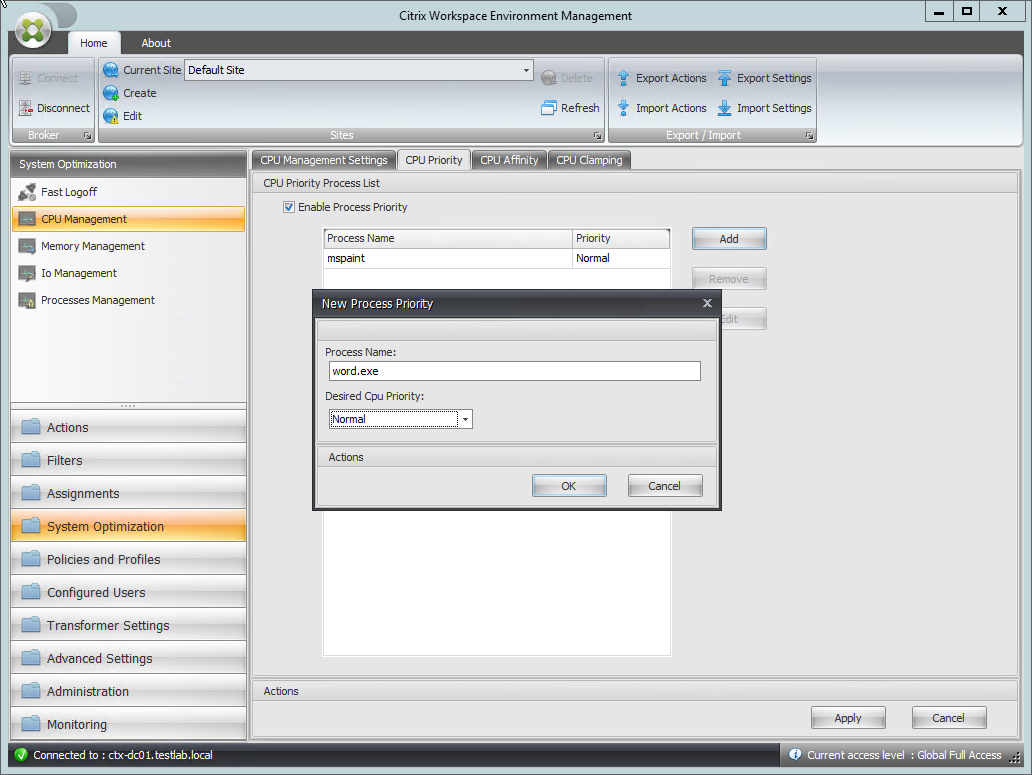Toggle Enable Process Priority checkbox
Screen dimensions: 1032x775
pyautogui.click(x=289, y=207)
